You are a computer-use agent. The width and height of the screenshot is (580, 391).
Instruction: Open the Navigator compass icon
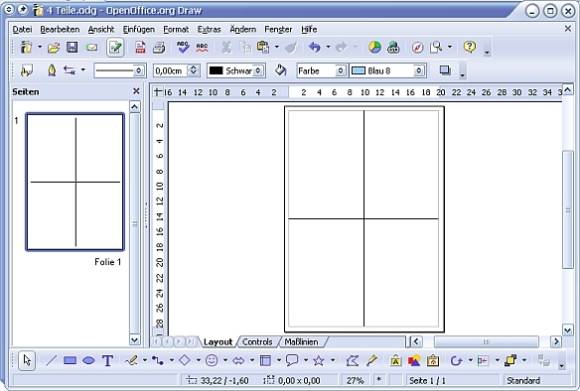[x=417, y=47]
